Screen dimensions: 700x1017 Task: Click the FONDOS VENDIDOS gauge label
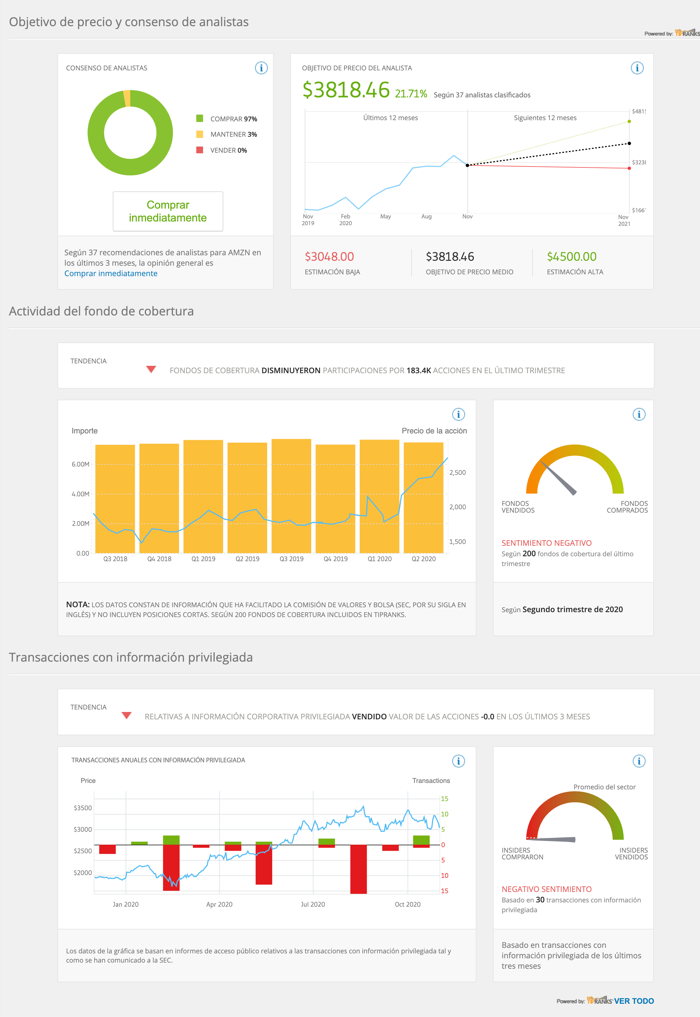518,507
